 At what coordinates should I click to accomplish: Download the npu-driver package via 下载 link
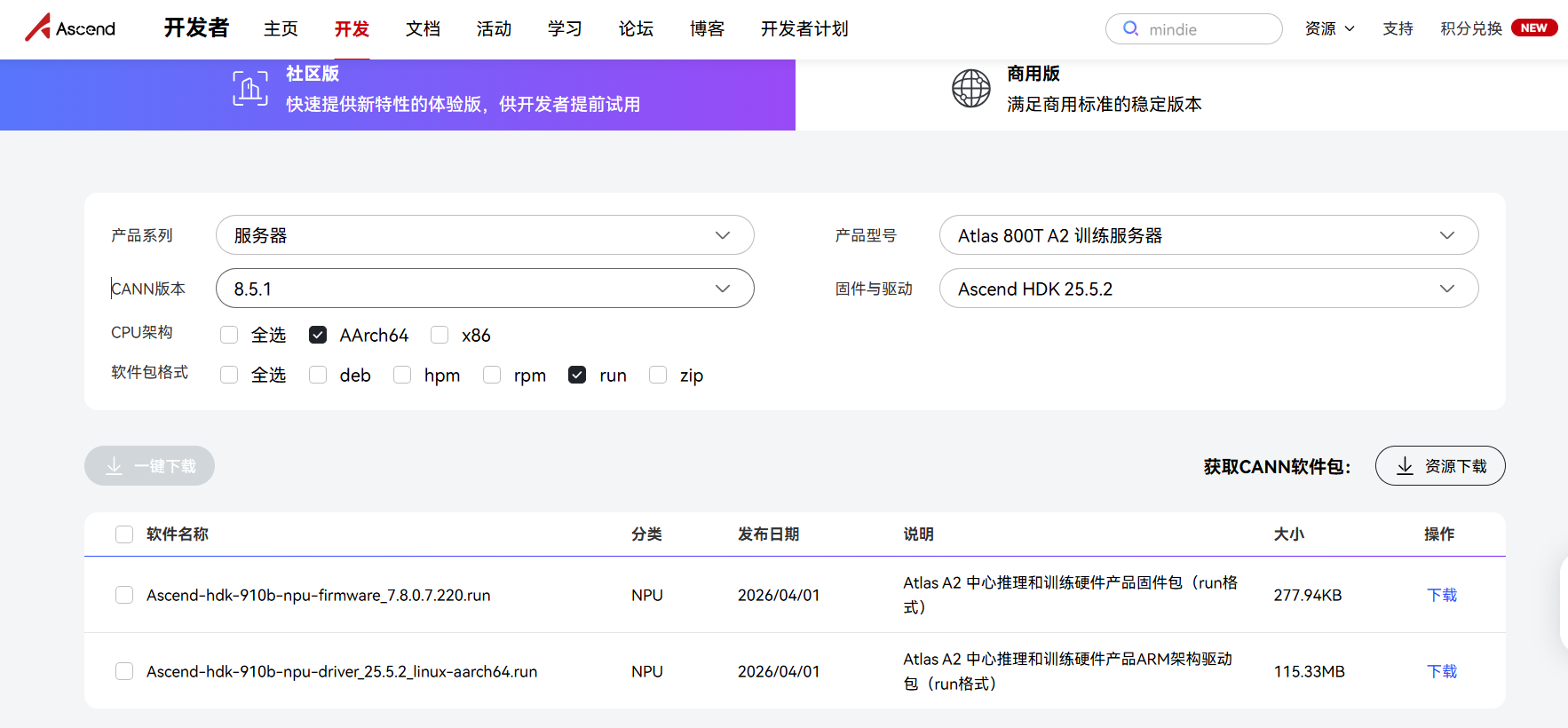pyautogui.click(x=1442, y=671)
